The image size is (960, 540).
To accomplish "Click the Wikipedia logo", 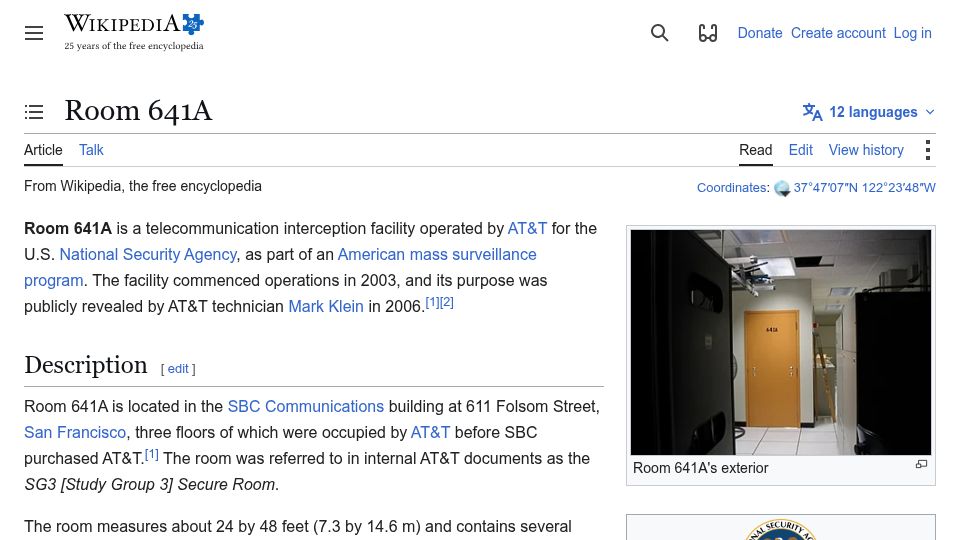I will 134,32.
